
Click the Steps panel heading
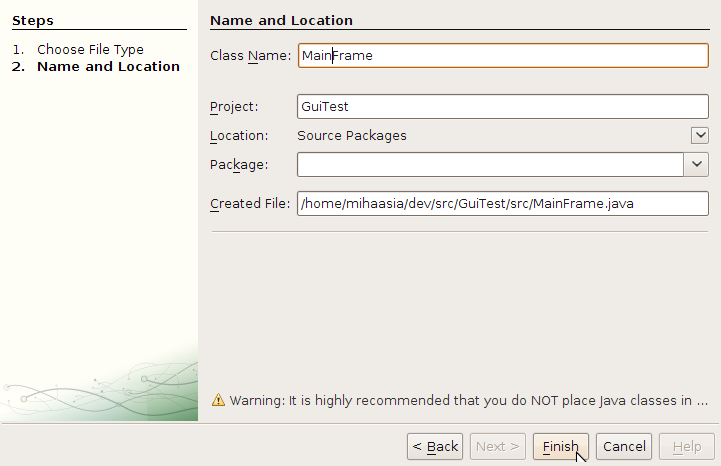33,21
